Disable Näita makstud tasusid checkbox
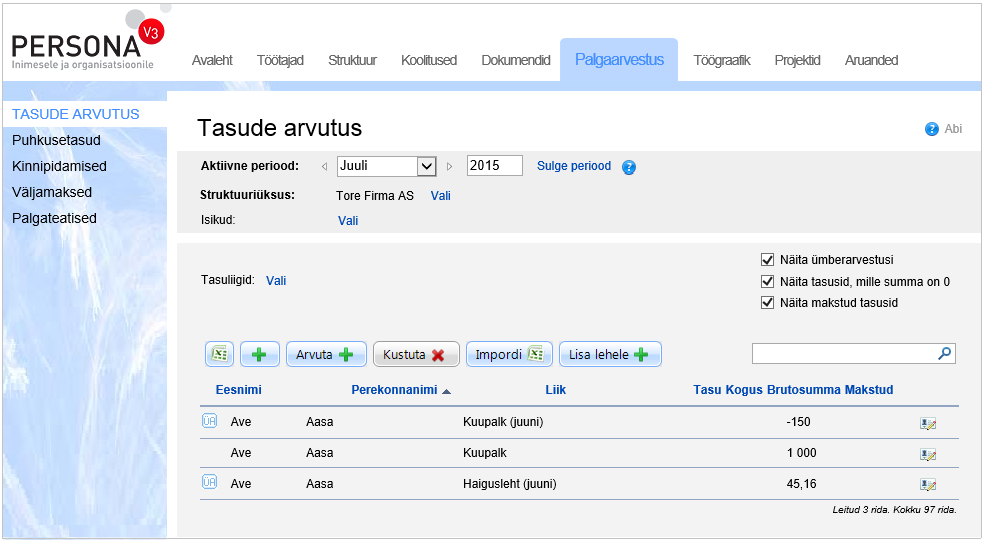This screenshot has width=984, height=541. click(768, 302)
